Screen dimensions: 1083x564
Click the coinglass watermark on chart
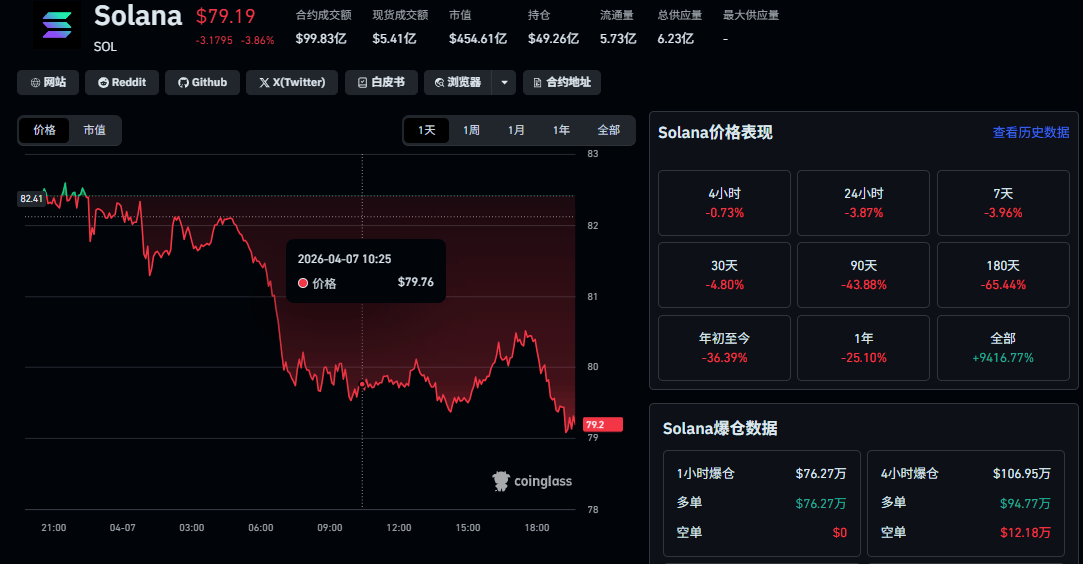(532, 481)
